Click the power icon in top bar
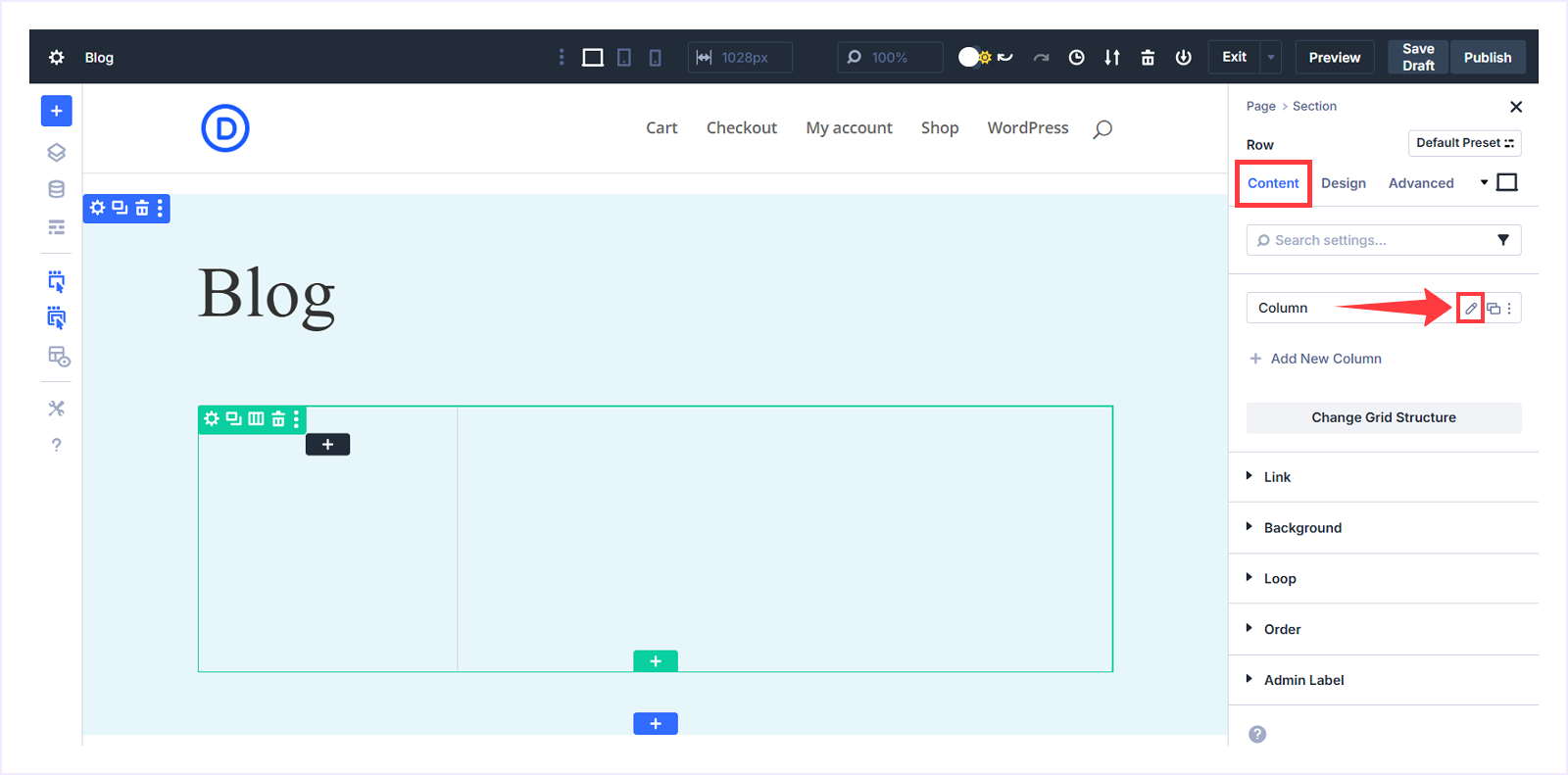The height and width of the screenshot is (775, 1568). (1184, 58)
